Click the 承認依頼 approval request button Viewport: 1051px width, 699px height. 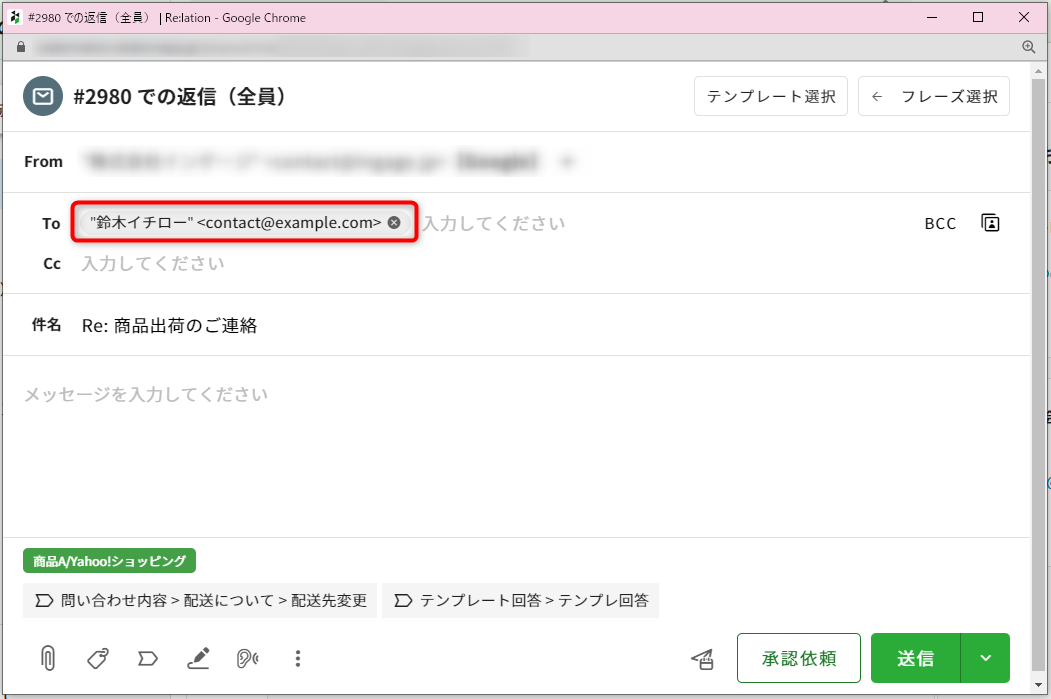(x=798, y=658)
